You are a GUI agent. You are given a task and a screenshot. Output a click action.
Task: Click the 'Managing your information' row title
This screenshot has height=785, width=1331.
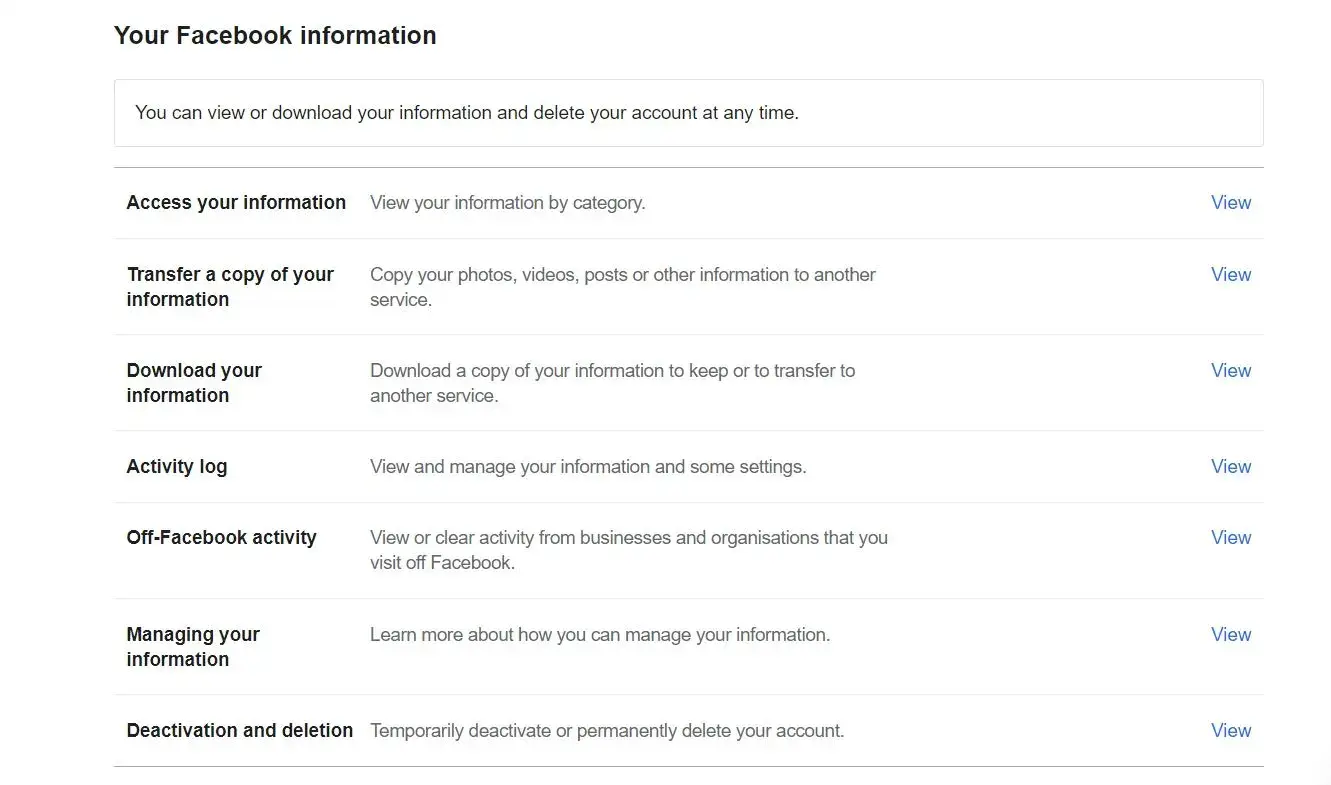tap(193, 646)
